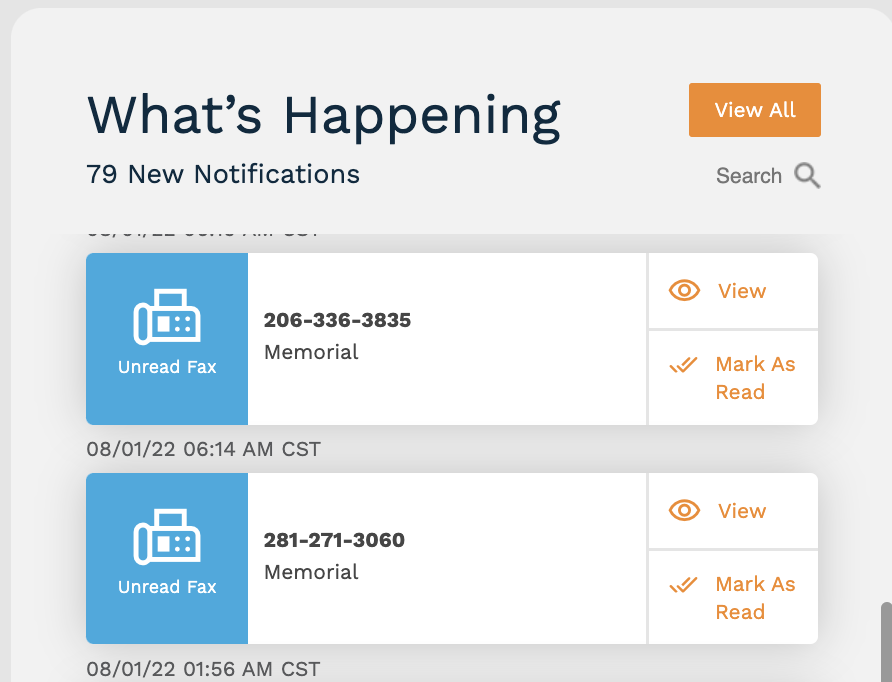Click the Memorial label under 281-271-3060

point(311,572)
